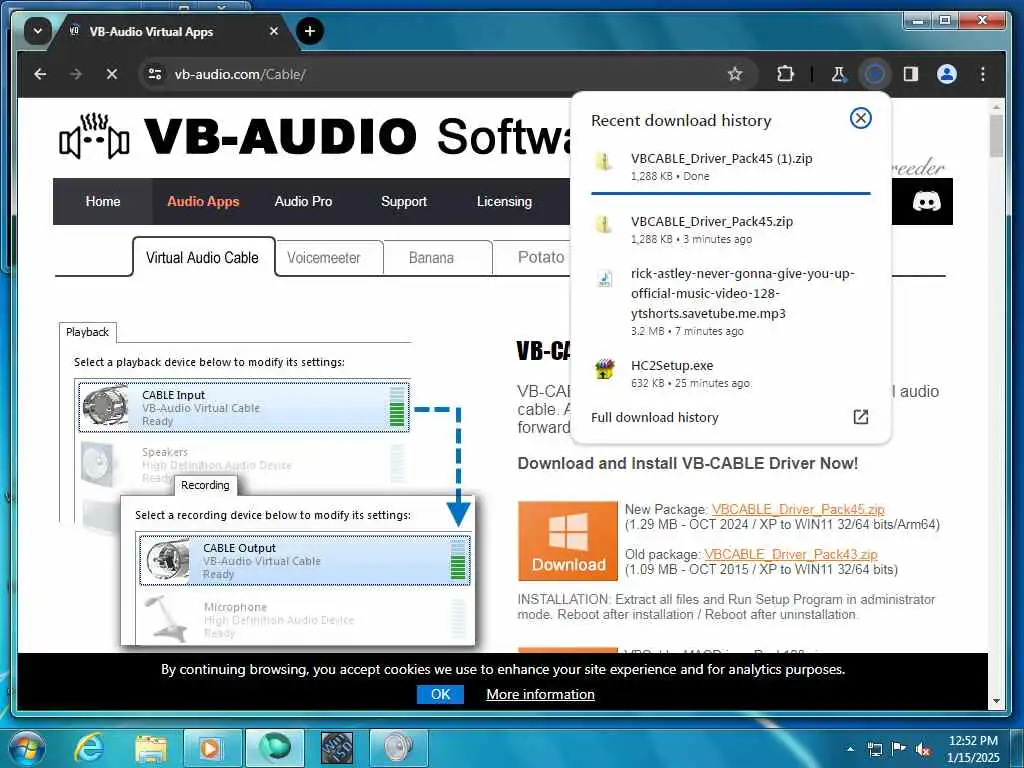1024x768 pixels.
Task: Open Chrome three-dot menu
Action: pyautogui.click(x=982, y=74)
